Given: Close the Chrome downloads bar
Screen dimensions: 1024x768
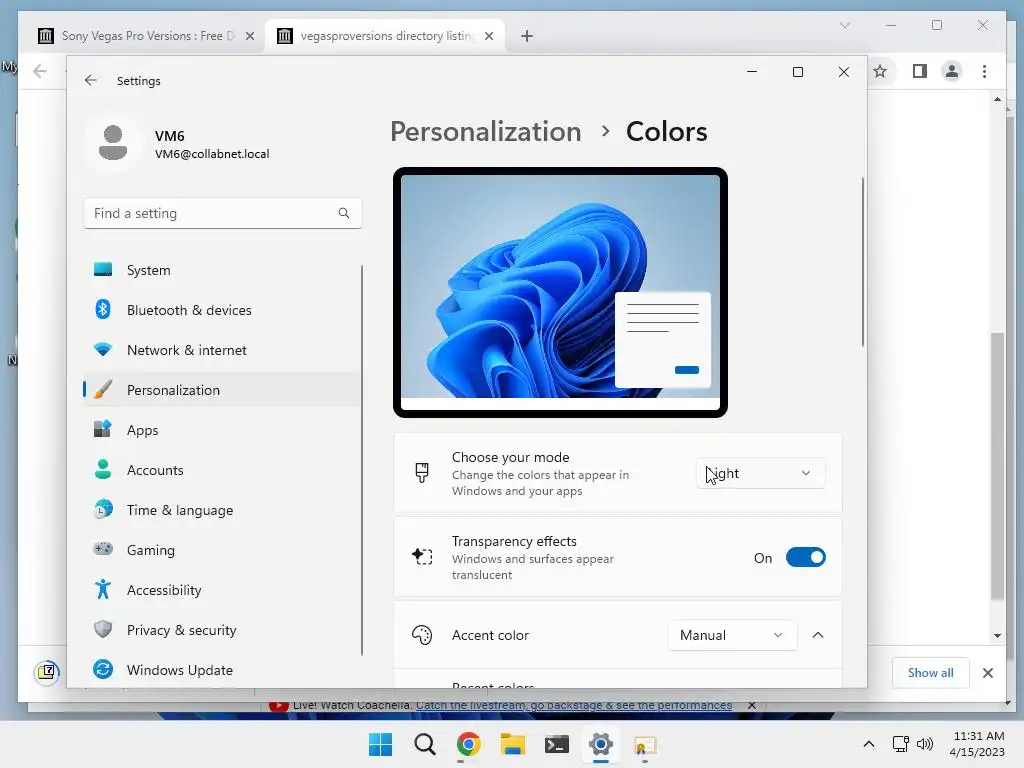Looking at the screenshot, I should click(987, 673).
